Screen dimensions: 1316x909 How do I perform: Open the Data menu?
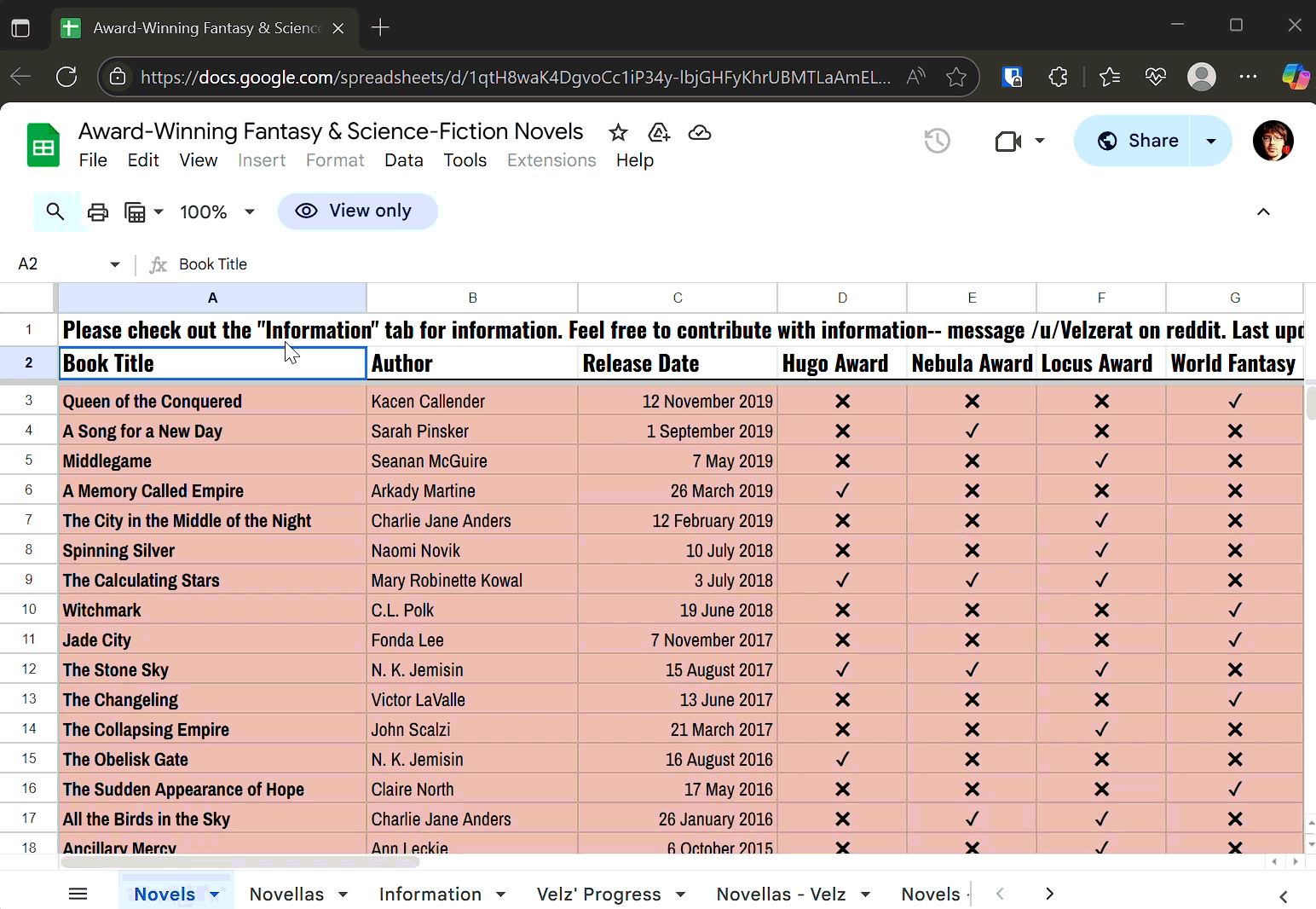(404, 160)
